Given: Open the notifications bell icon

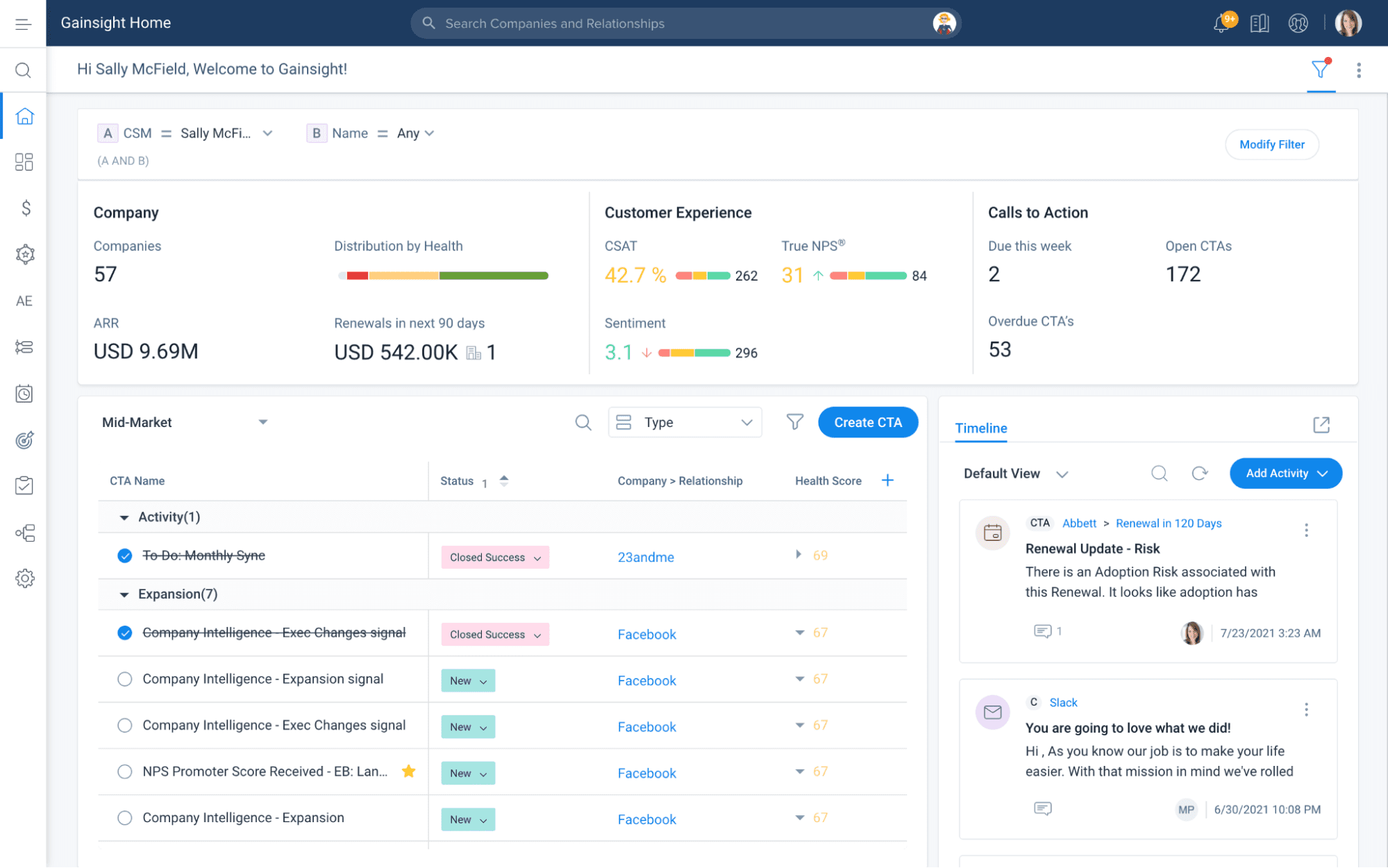Looking at the screenshot, I should click(1221, 24).
